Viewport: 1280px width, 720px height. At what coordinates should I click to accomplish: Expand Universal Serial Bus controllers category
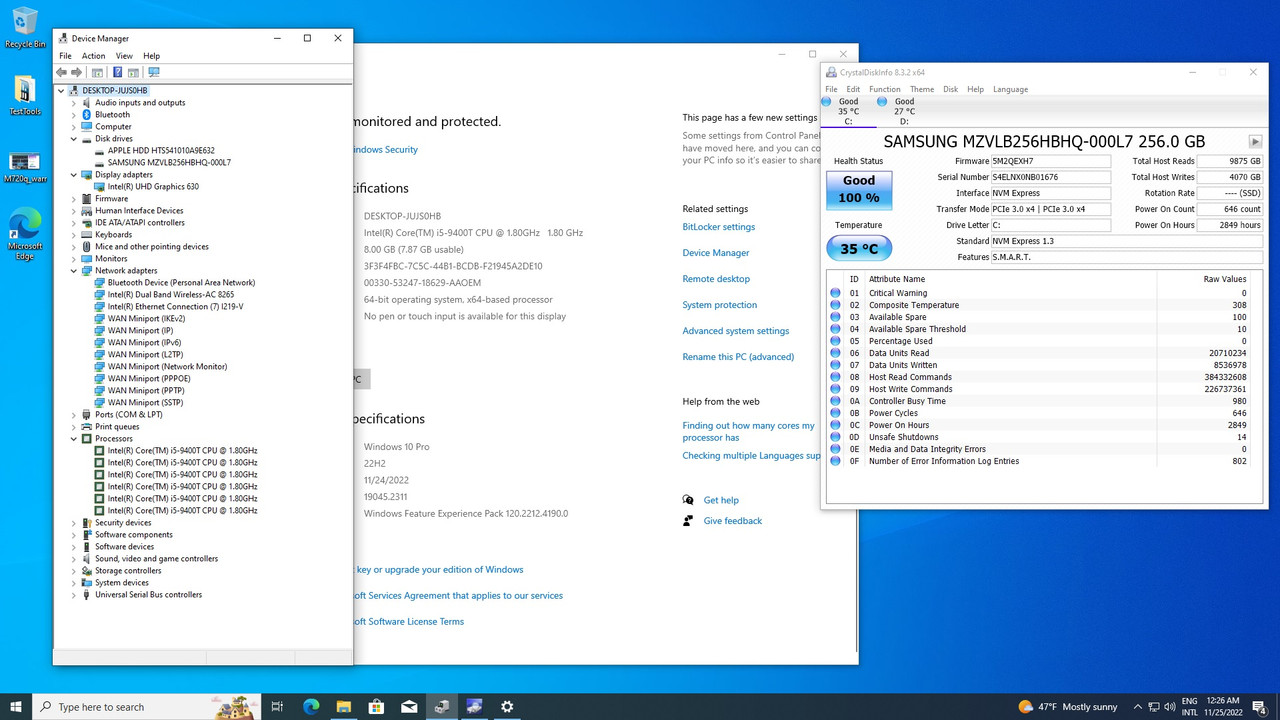[x=73, y=595]
